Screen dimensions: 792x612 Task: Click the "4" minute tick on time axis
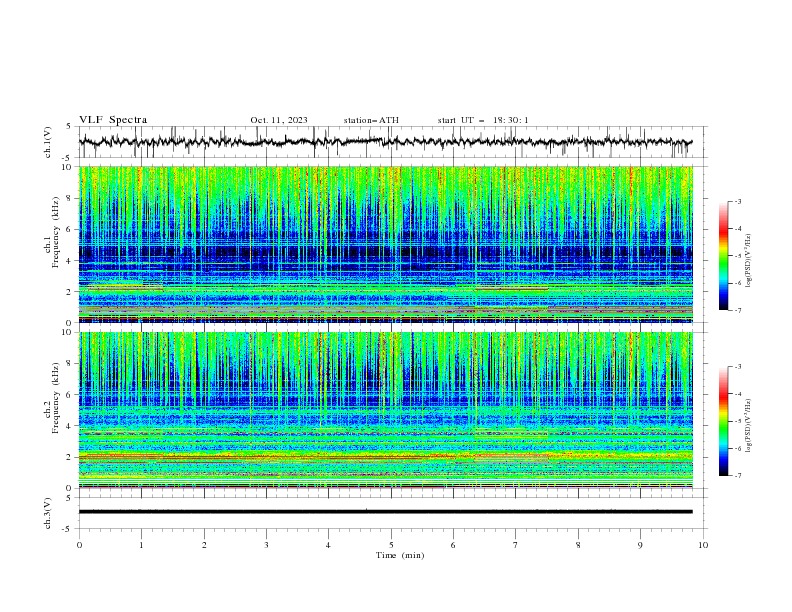[328, 545]
